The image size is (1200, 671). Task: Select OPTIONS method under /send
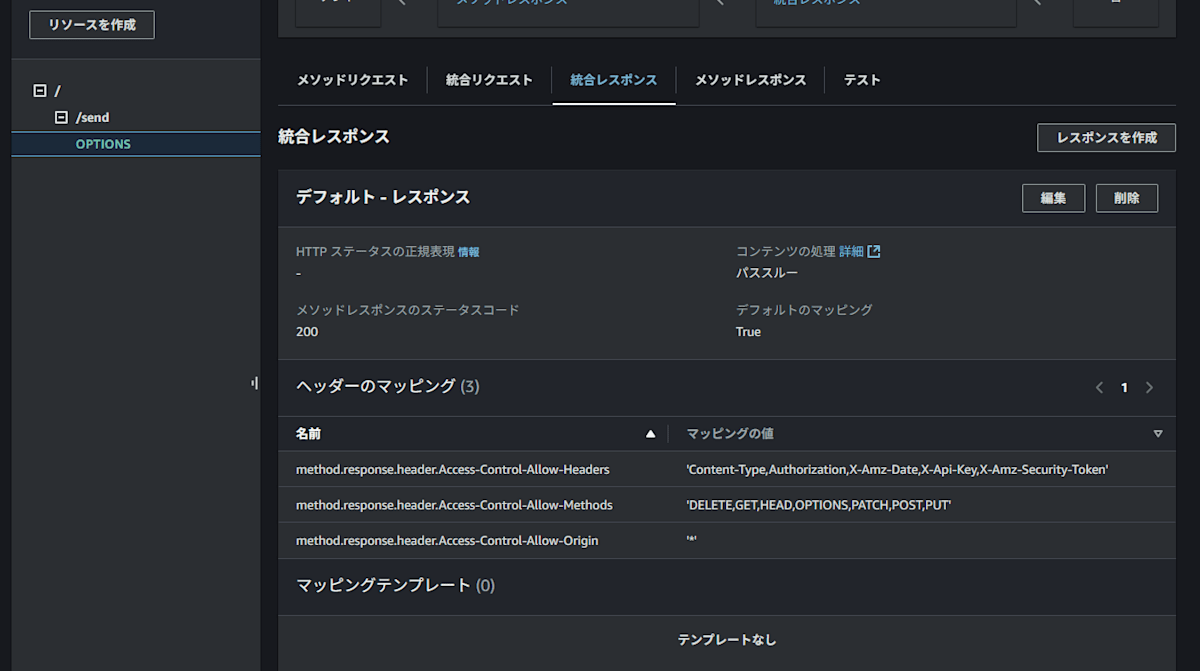point(103,143)
